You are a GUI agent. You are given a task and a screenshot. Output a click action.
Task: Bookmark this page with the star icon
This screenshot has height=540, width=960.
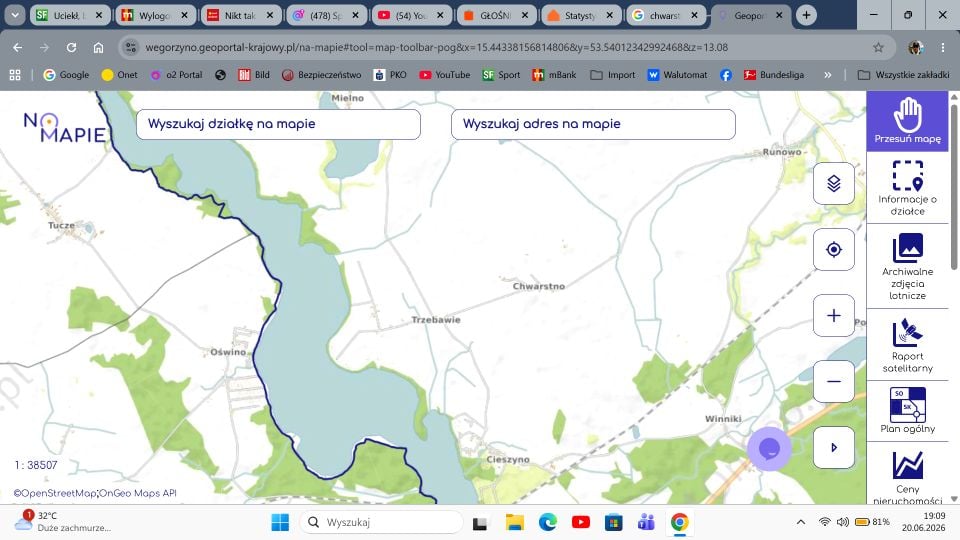point(878,47)
